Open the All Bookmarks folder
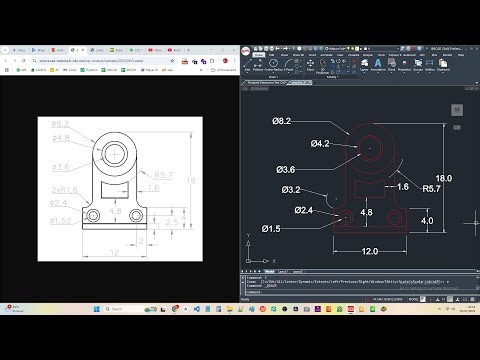Screen dimensions: 480x360 click(224, 70)
